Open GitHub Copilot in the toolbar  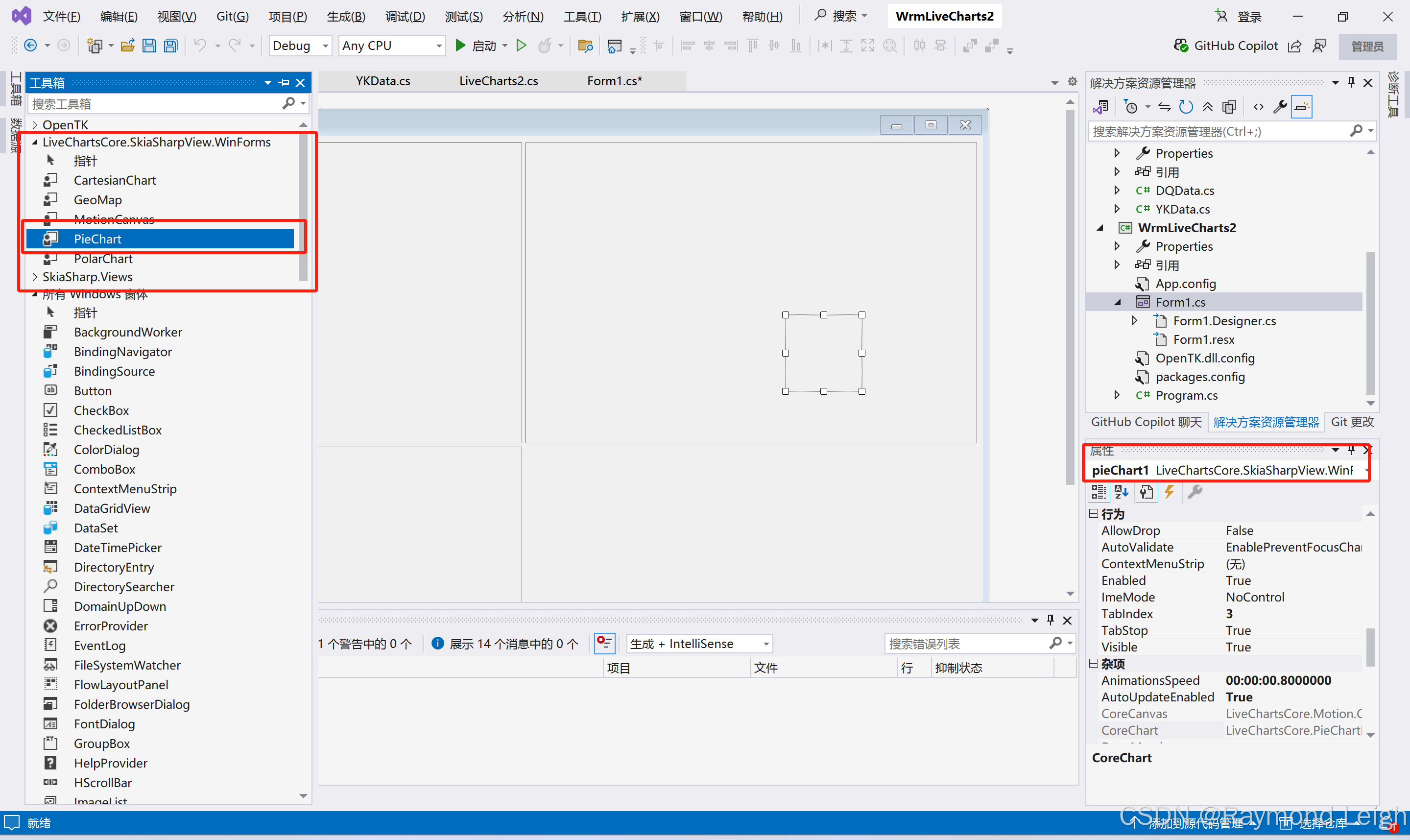click(1225, 46)
